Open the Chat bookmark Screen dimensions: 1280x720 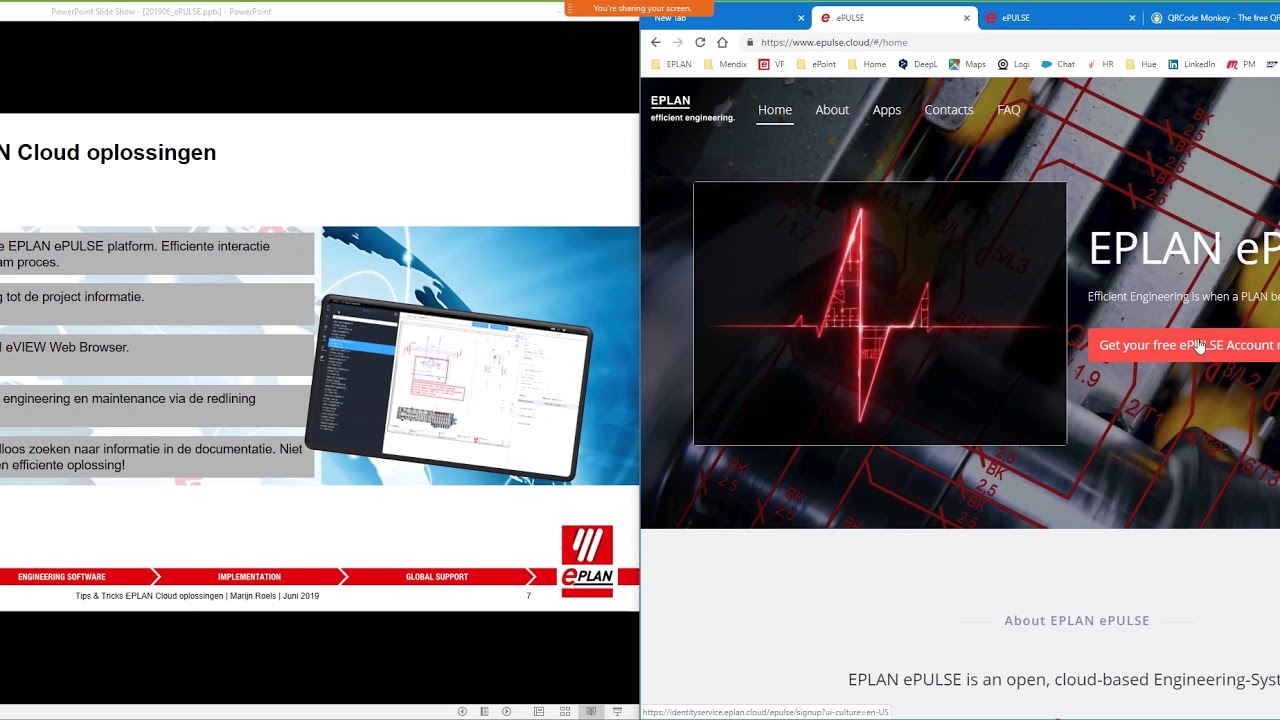point(1057,64)
